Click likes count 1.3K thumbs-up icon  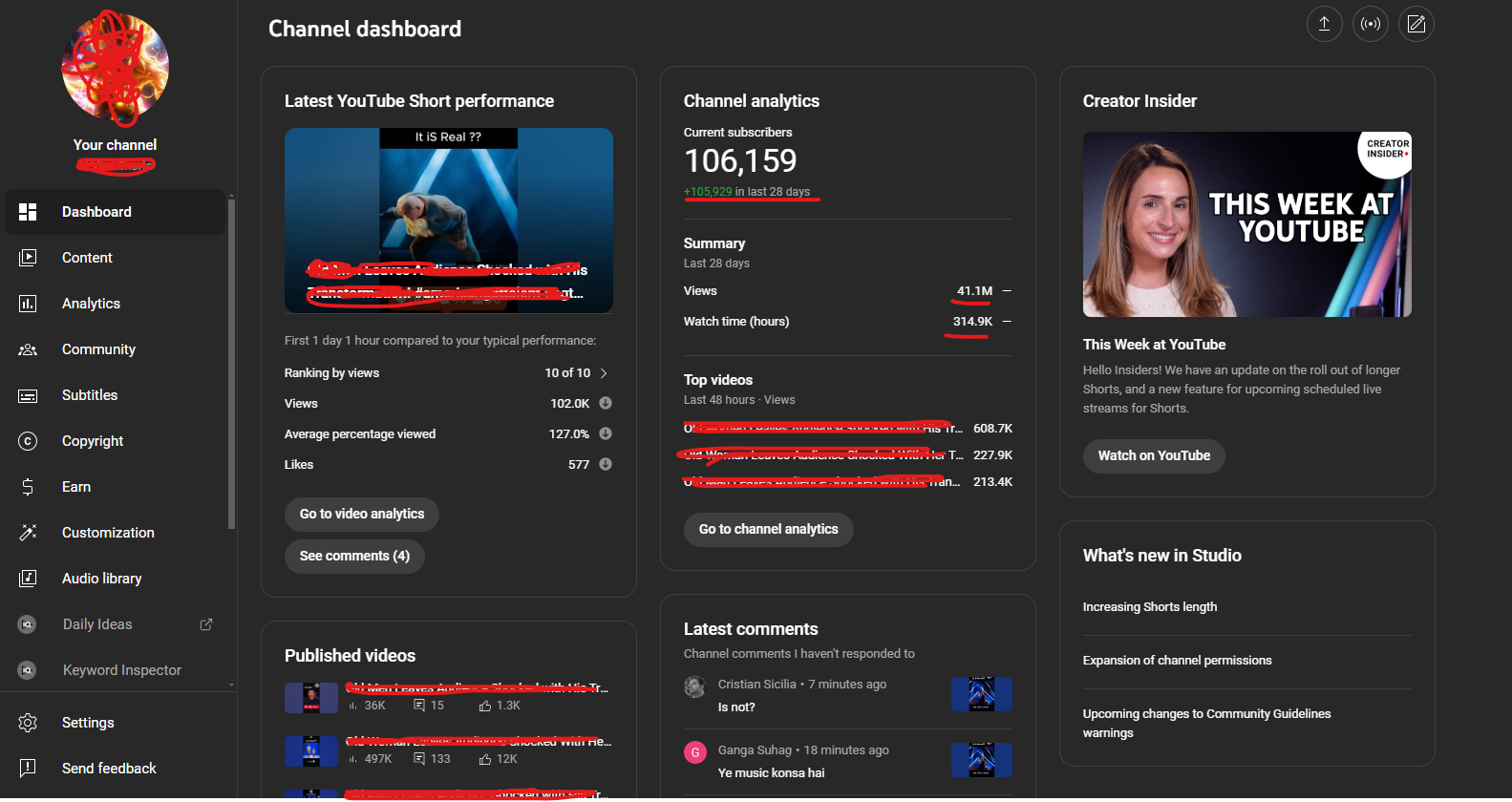[485, 706]
